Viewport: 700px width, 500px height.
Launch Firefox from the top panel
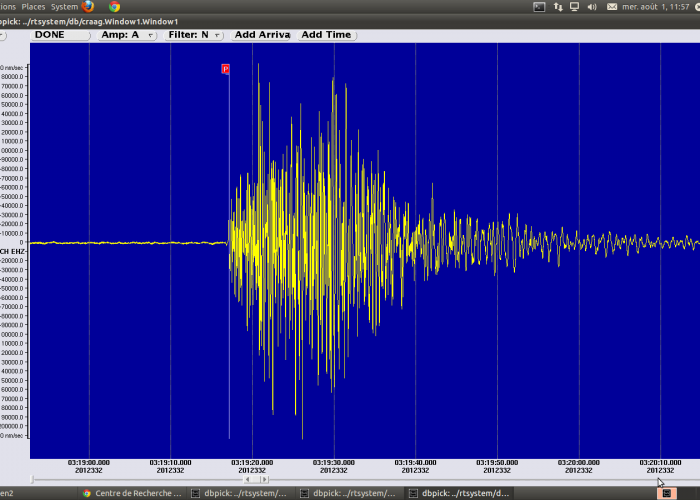pyautogui.click(x=88, y=6)
